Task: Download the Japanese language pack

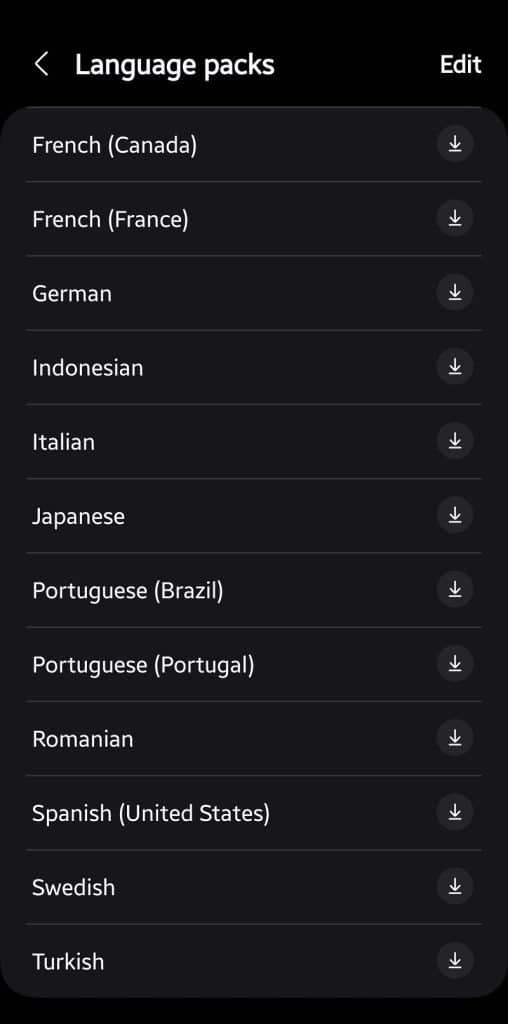Action: click(x=455, y=516)
